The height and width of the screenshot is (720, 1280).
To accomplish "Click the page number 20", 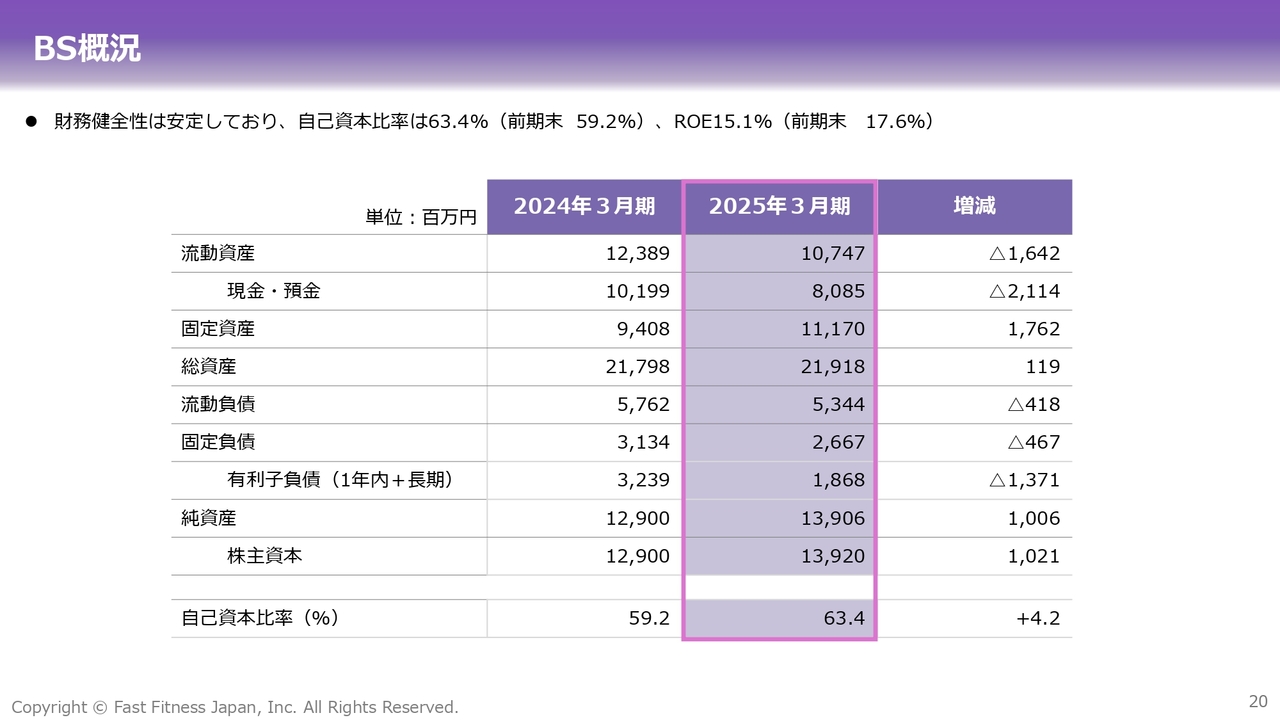I will (x=1258, y=700).
